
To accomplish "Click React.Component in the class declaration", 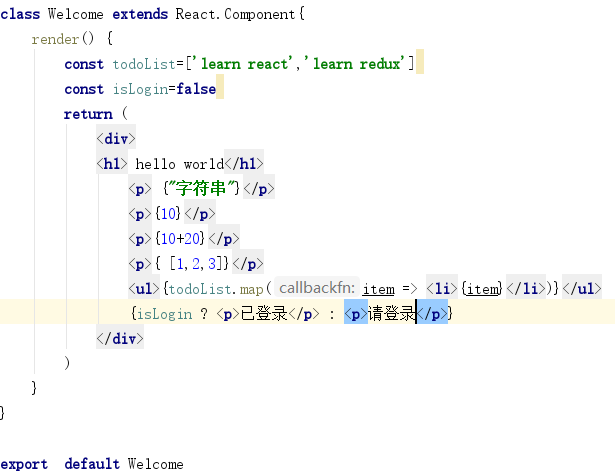I will (x=235, y=14).
